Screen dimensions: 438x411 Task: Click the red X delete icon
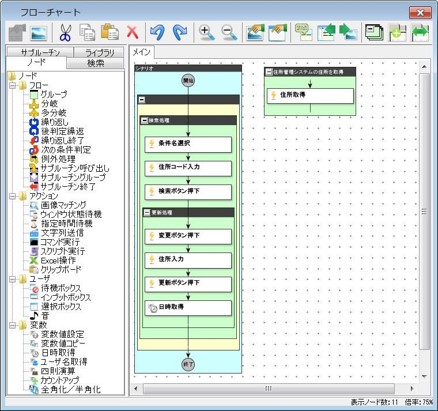(132, 33)
